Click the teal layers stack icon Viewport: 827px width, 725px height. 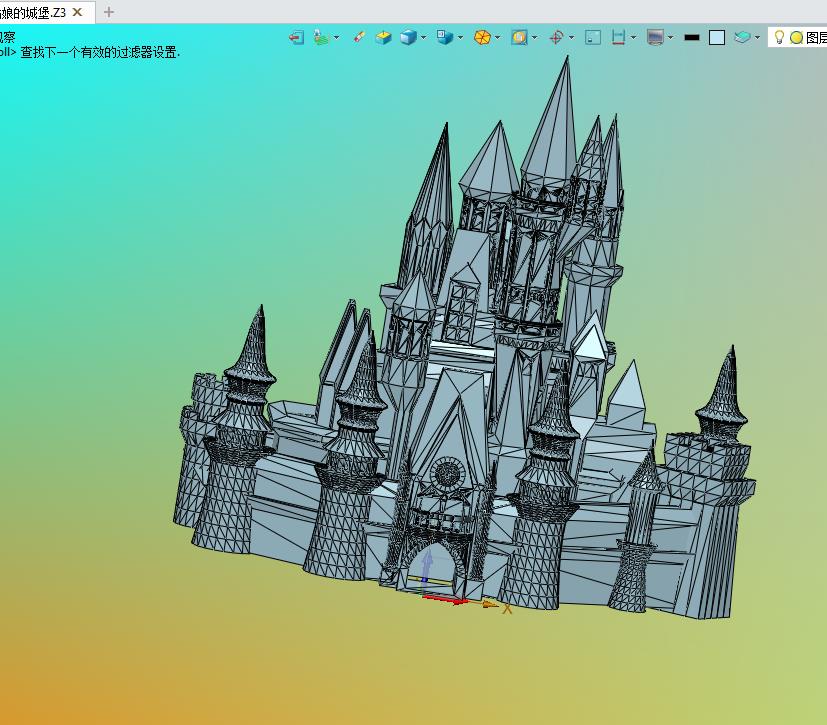pos(742,37)
